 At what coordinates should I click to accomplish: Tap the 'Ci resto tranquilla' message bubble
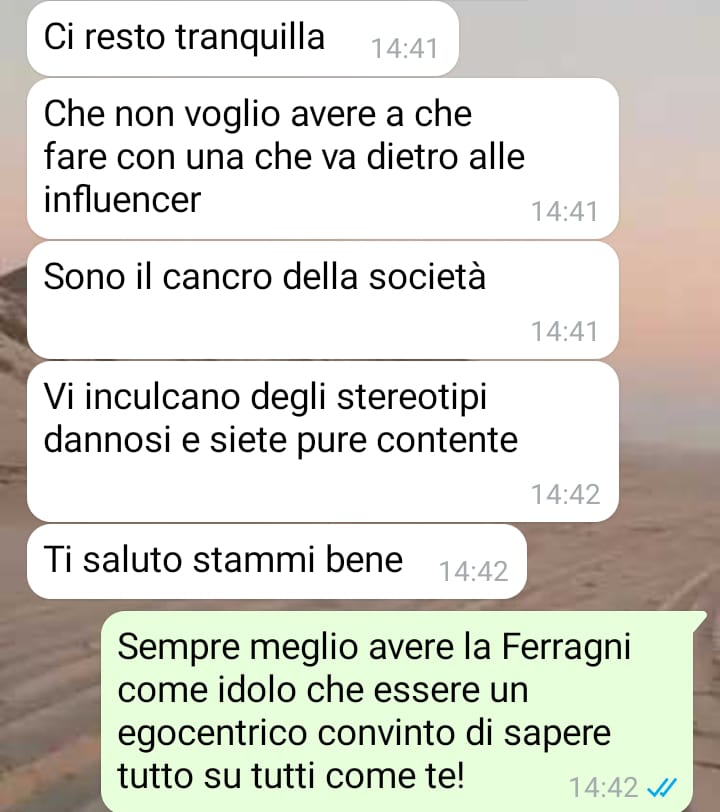[x=242, y=38]
